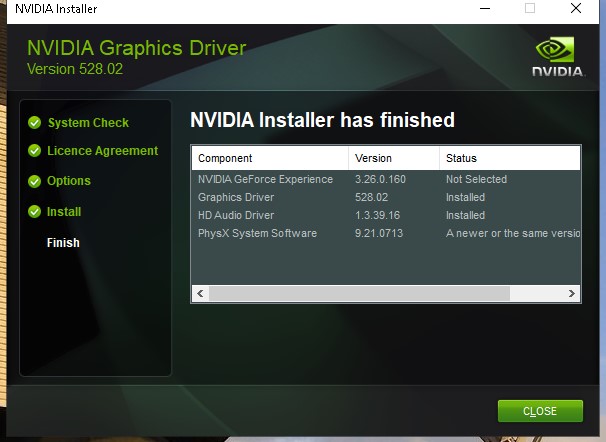Click the horizontal scrollbar thumb
The width and height of the screenshot is (606, 442).
[x=359, y=293]
